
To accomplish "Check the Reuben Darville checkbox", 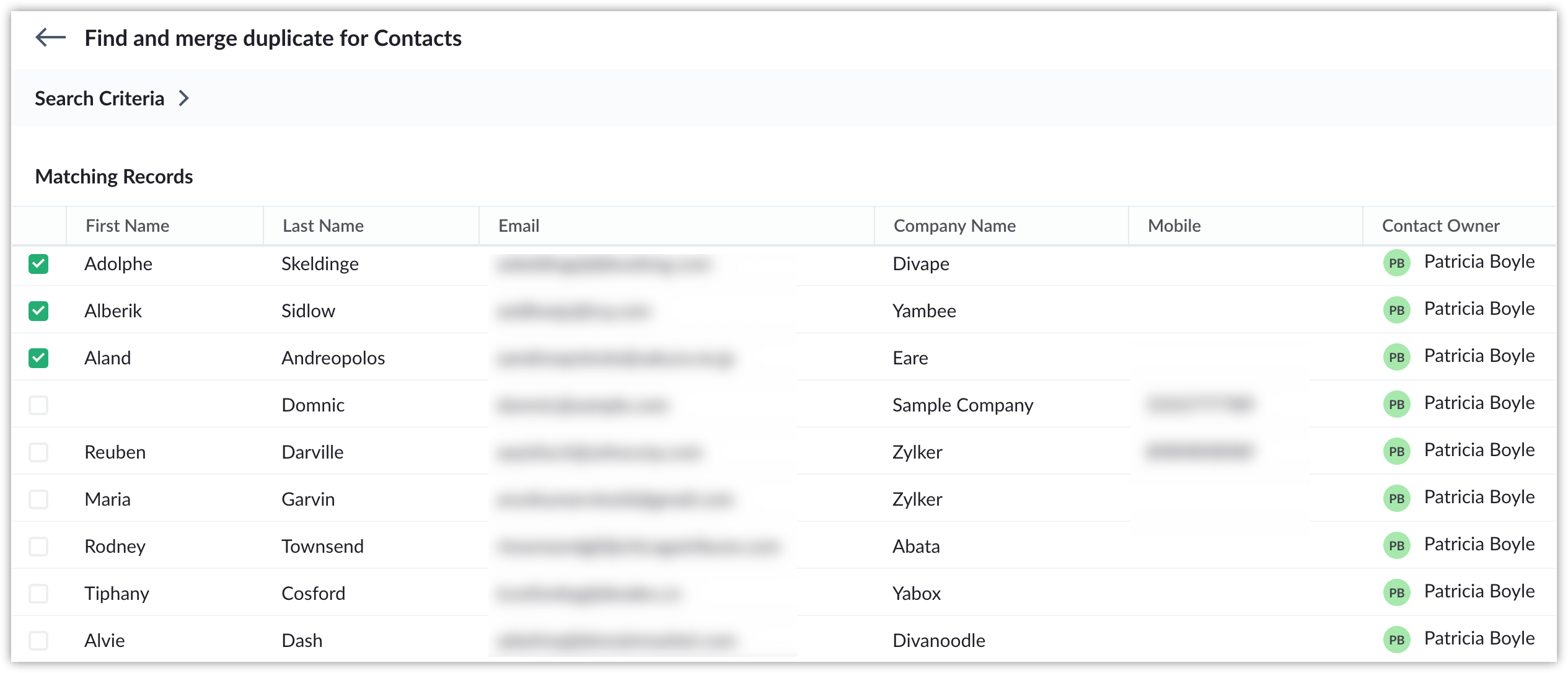I will [x=38, y=452].
